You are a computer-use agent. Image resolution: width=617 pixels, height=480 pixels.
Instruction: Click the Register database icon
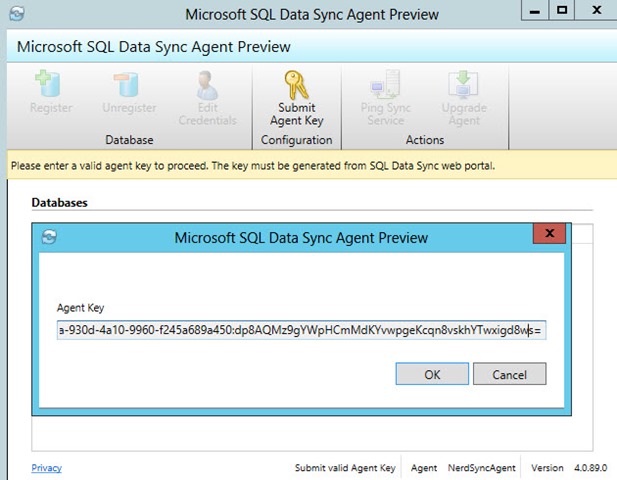point(48,83)
